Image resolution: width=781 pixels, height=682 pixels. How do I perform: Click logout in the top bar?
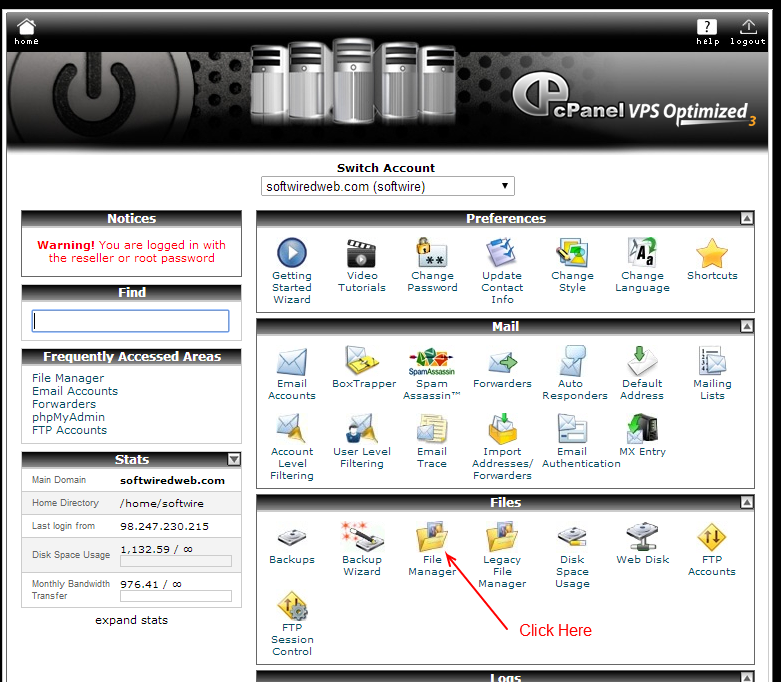click(x=748, y=31)
